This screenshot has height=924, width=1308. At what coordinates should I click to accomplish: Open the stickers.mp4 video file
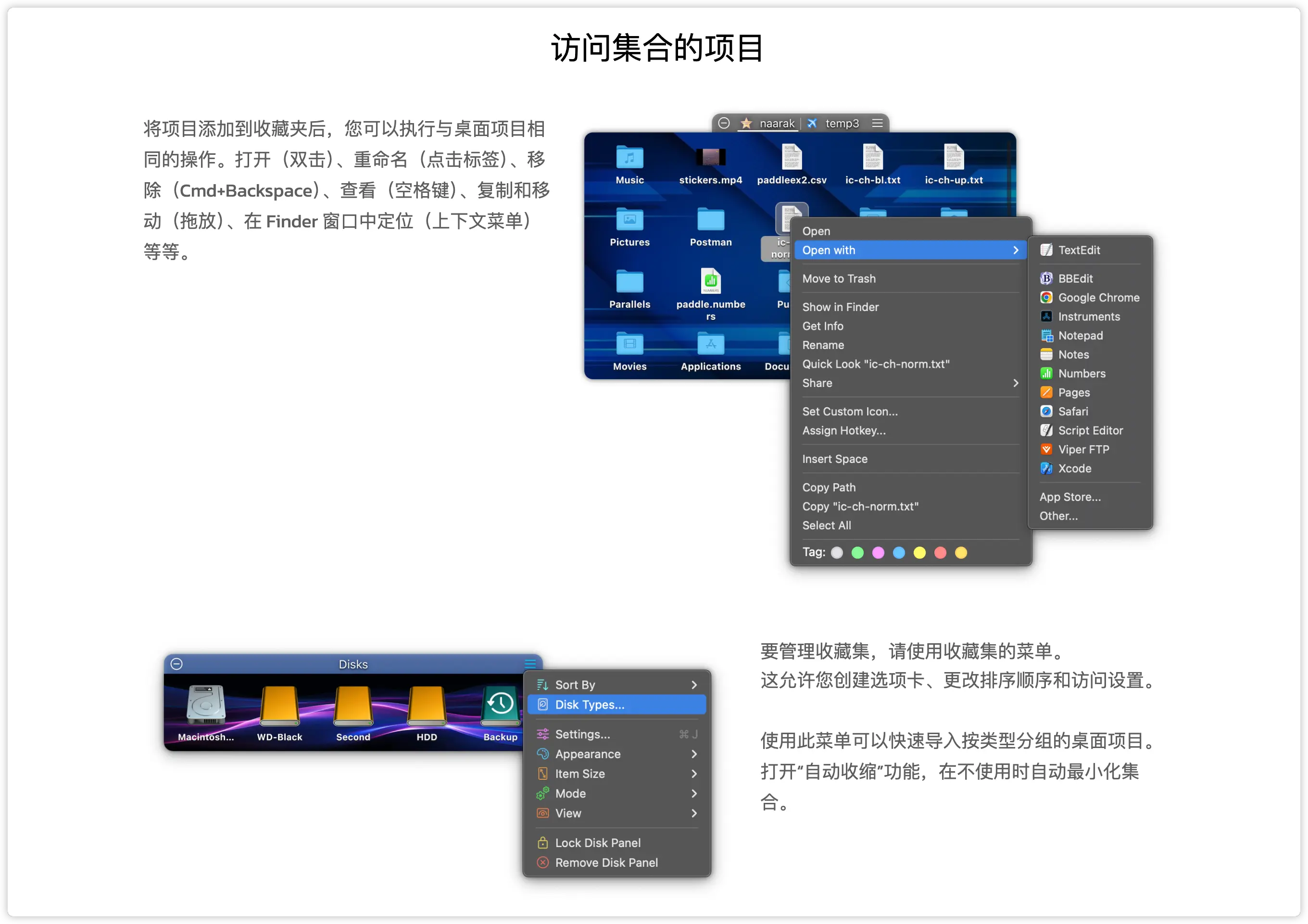pyautogui.click(x=710, y=158)
